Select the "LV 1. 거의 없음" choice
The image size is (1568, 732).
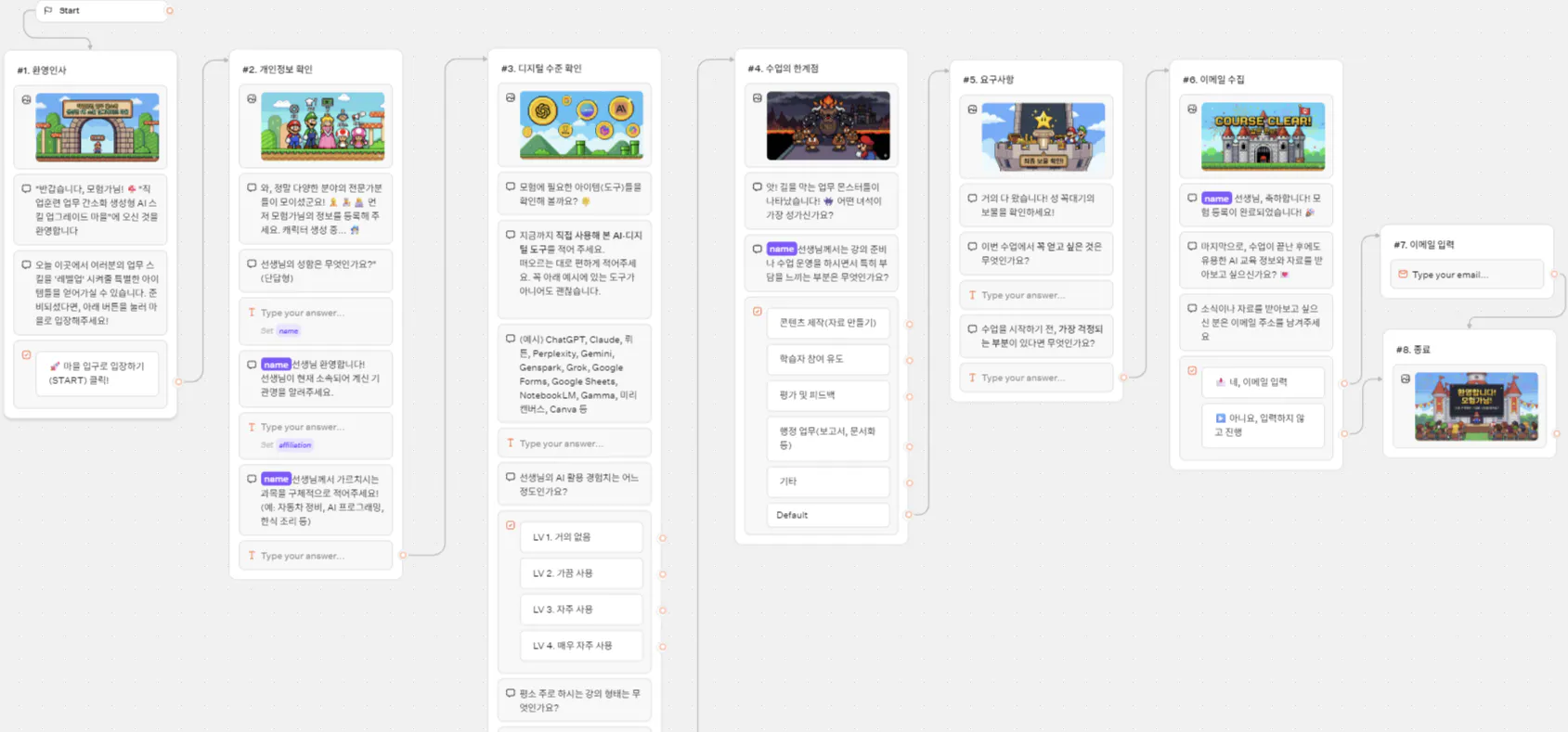coord(581,537)
